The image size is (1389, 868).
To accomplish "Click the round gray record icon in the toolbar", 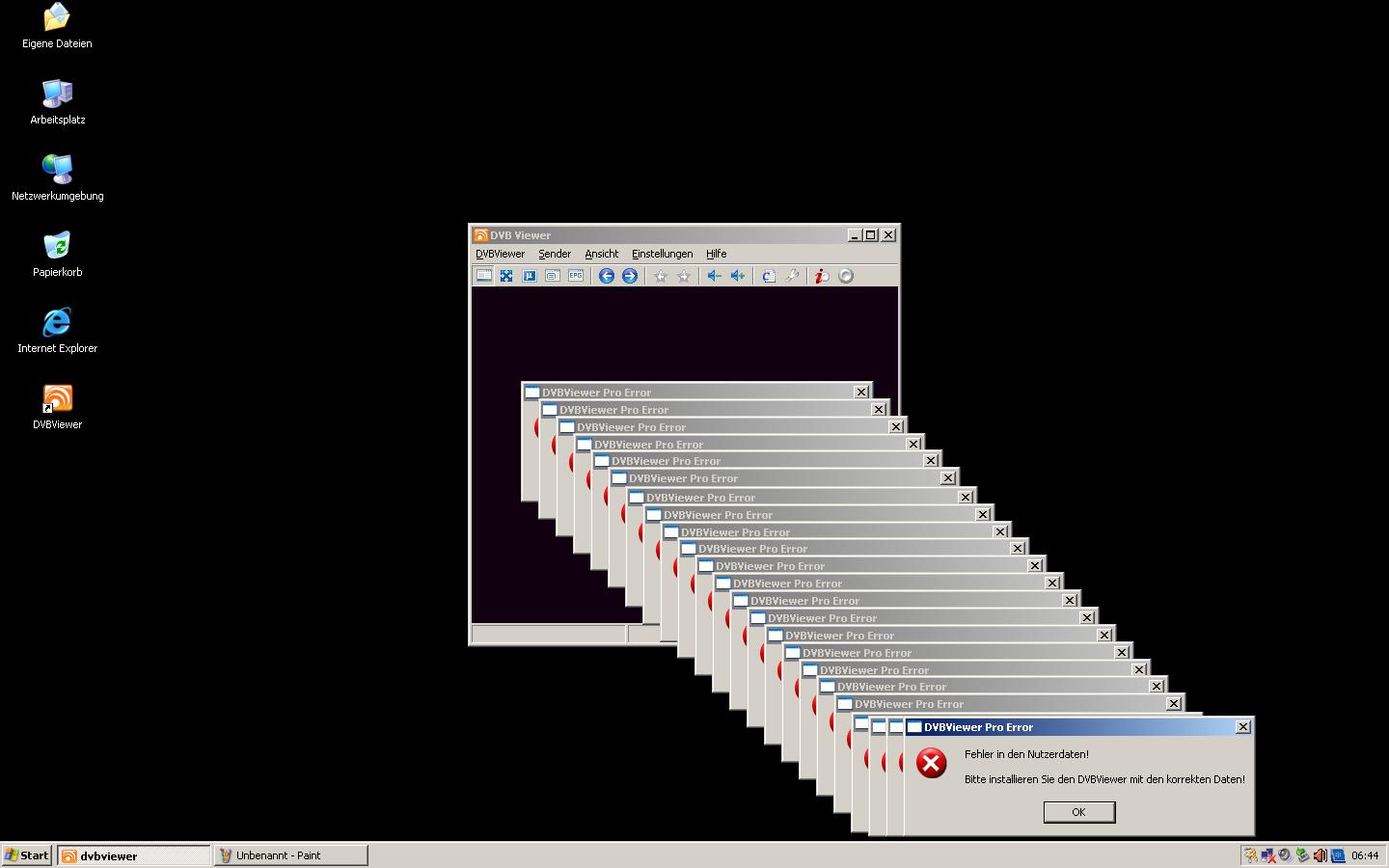I will click(846, 276).
